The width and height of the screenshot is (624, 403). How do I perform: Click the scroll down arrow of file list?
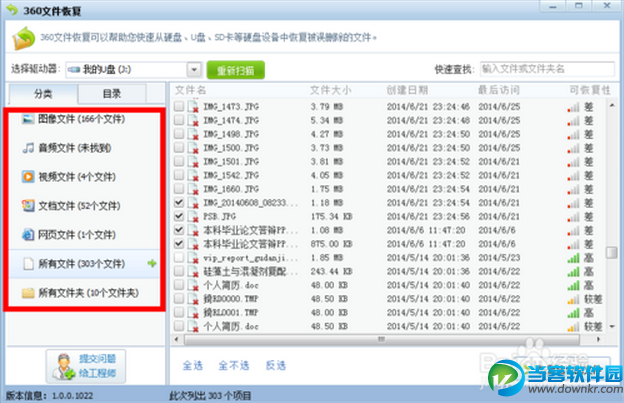coord(612,327)
